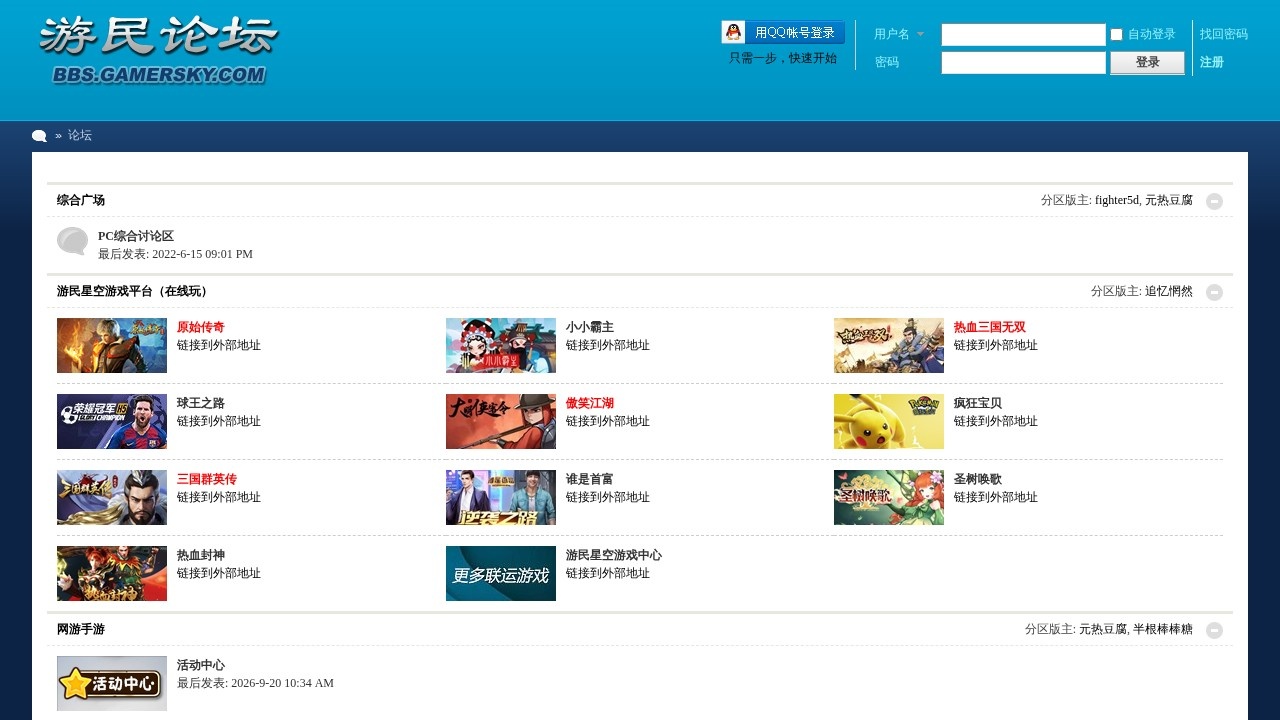
Task: Click the QQ account login button
Action: tap(783, 33)
